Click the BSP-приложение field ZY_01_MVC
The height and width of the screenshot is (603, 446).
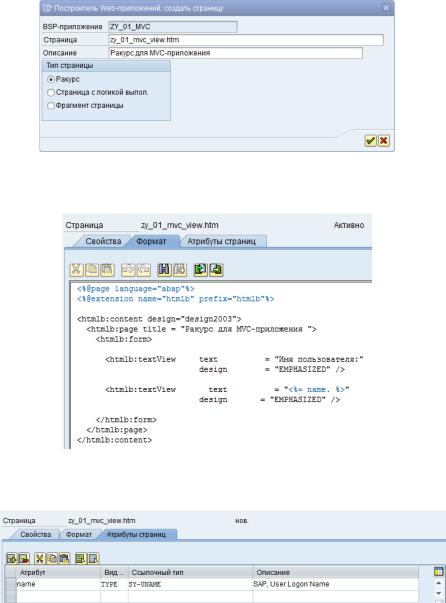[173, 27]
